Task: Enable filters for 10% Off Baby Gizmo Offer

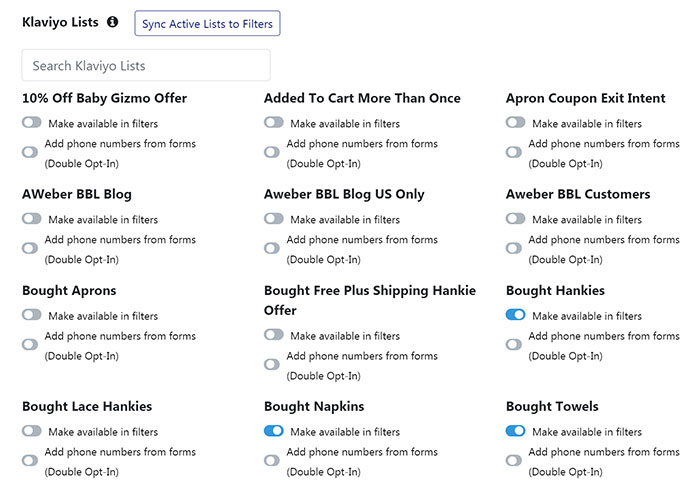Action: click(x=32, y=122)
